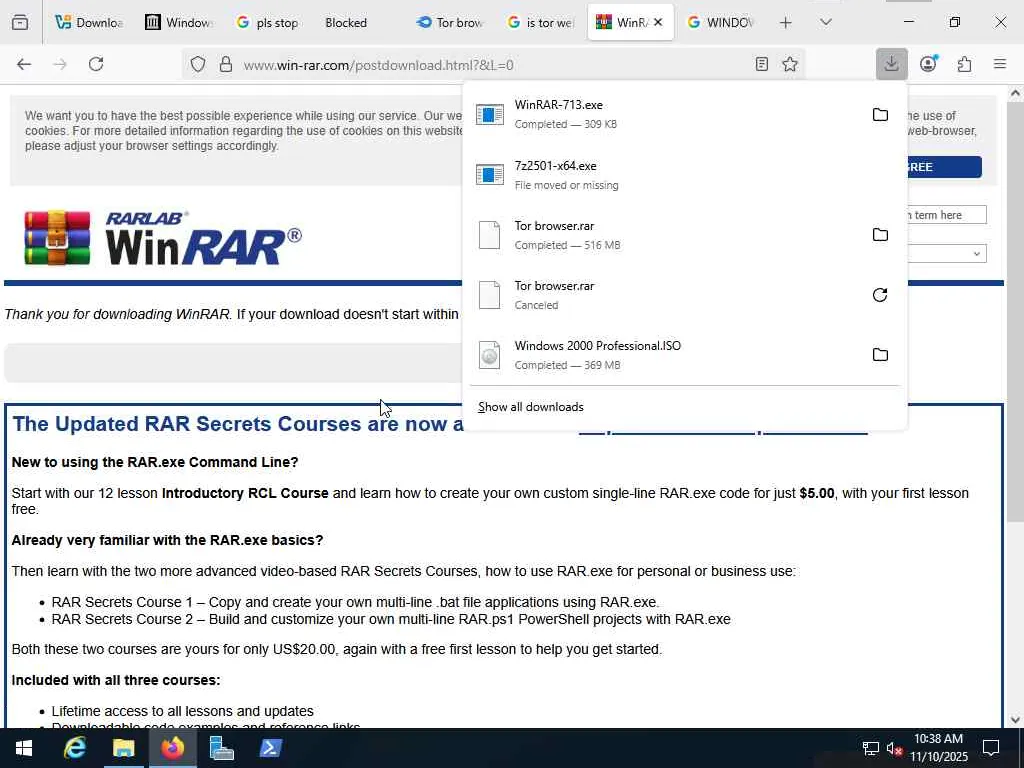Image resolution: width=1024 pixels, height=768 pixels.
Task: Click the site search term field
Action: click(x=947, y=215)
